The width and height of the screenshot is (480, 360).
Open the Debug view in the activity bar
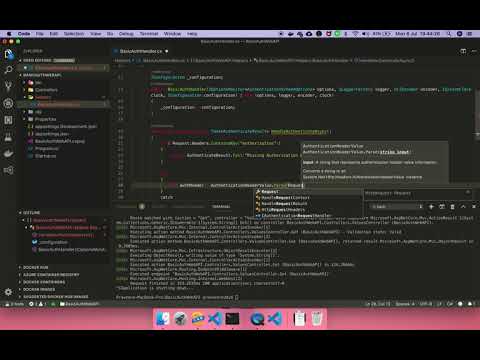[x=9, y=103]
